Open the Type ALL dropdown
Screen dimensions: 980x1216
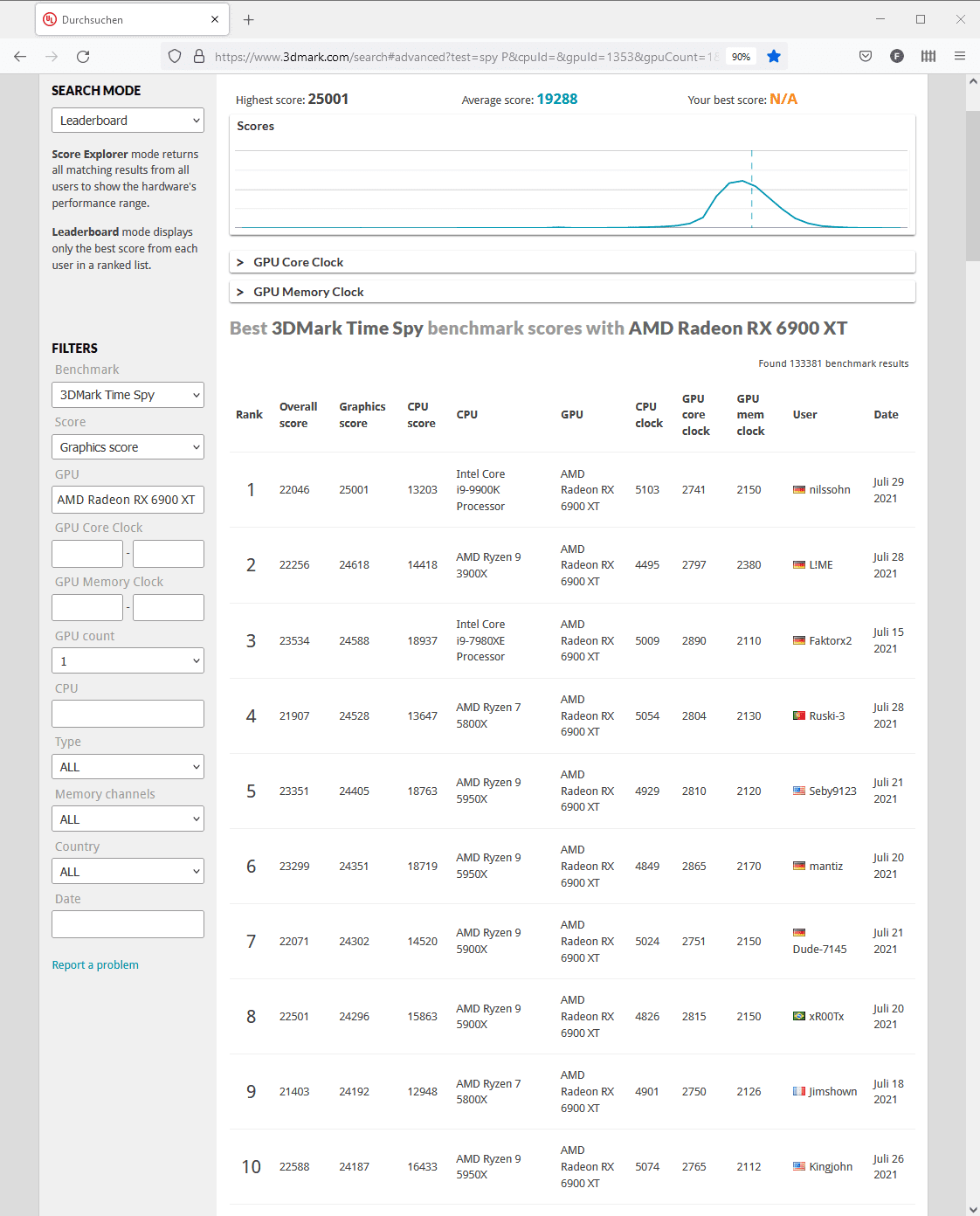pos(128,767)
